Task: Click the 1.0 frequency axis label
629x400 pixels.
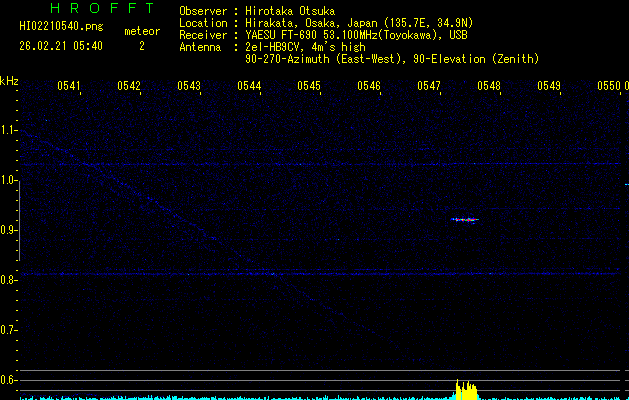Action: [x=9, y=180]
